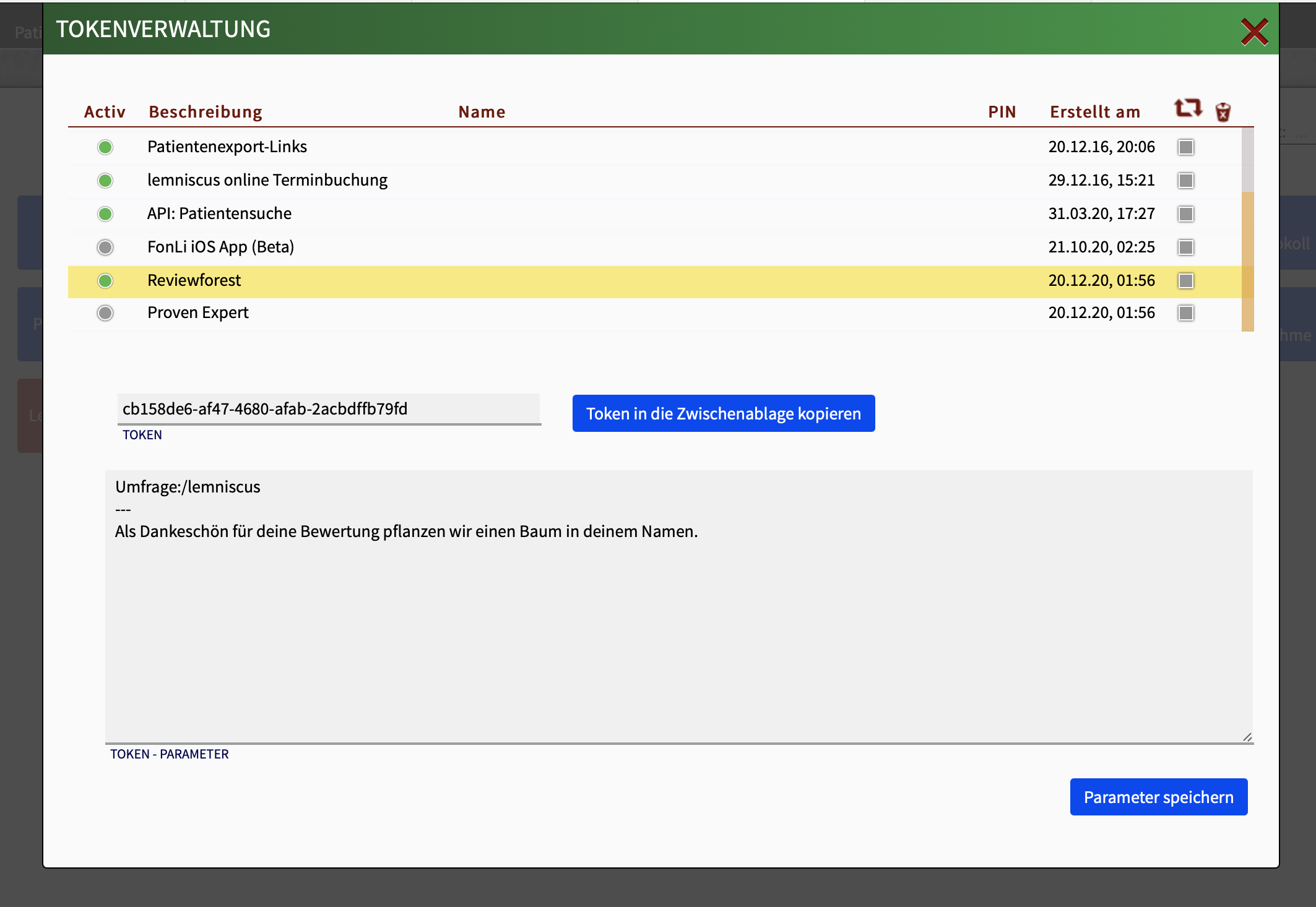Click the Proven Expert row date 20.12.20, 01:56

coord(1102,312)
